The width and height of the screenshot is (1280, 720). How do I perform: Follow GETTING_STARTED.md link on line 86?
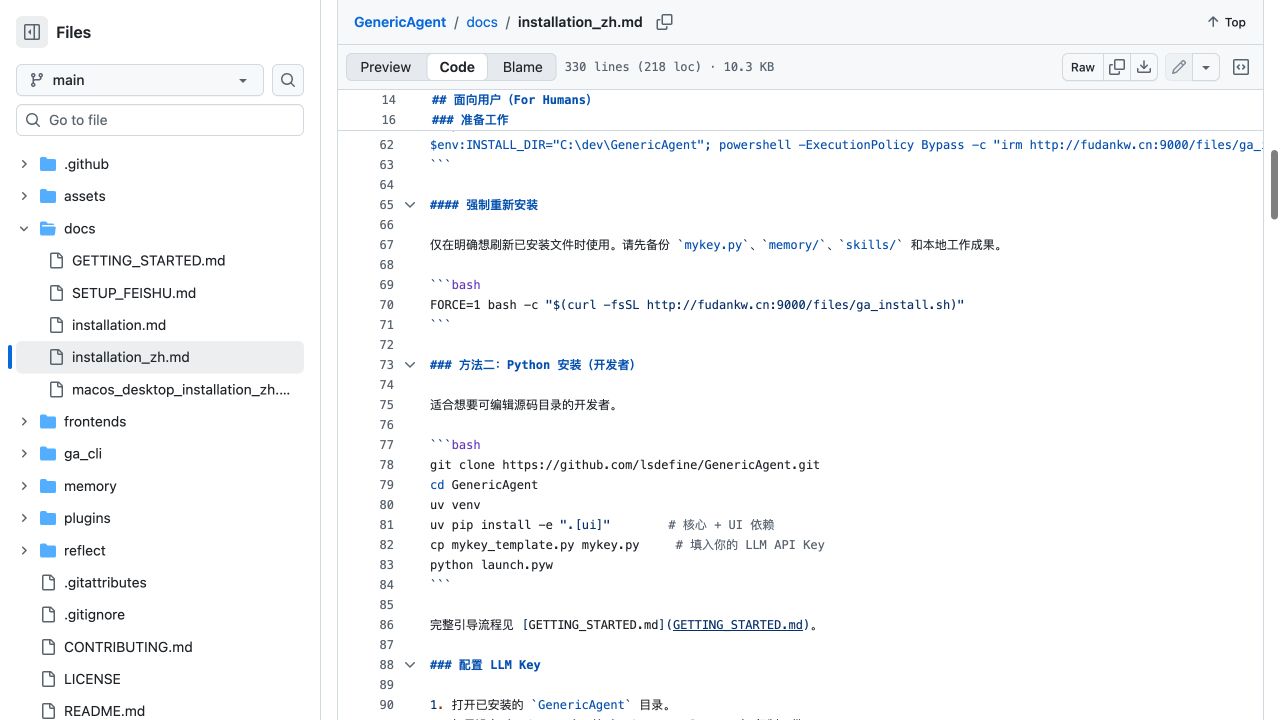coord(738,625)
